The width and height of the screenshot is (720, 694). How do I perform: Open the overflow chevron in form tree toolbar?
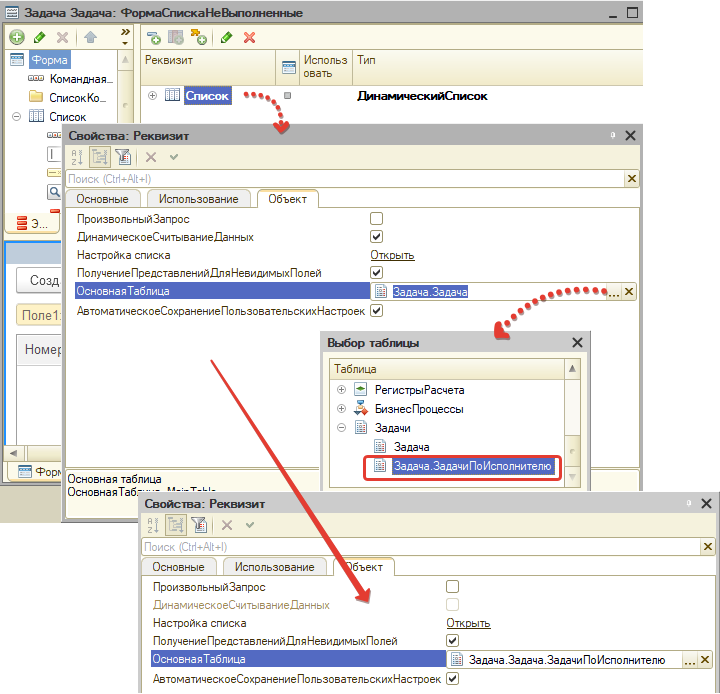coord(125,36)
